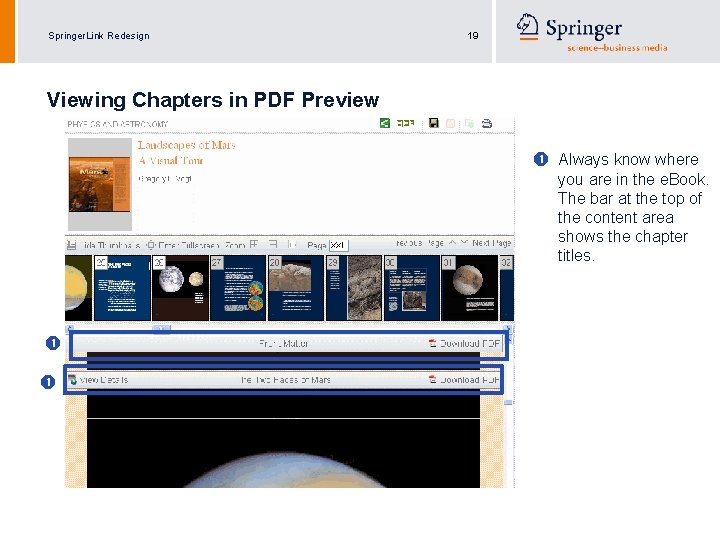
Task: Click the Enter Fullscreen icon
Action: click(151, 245)
